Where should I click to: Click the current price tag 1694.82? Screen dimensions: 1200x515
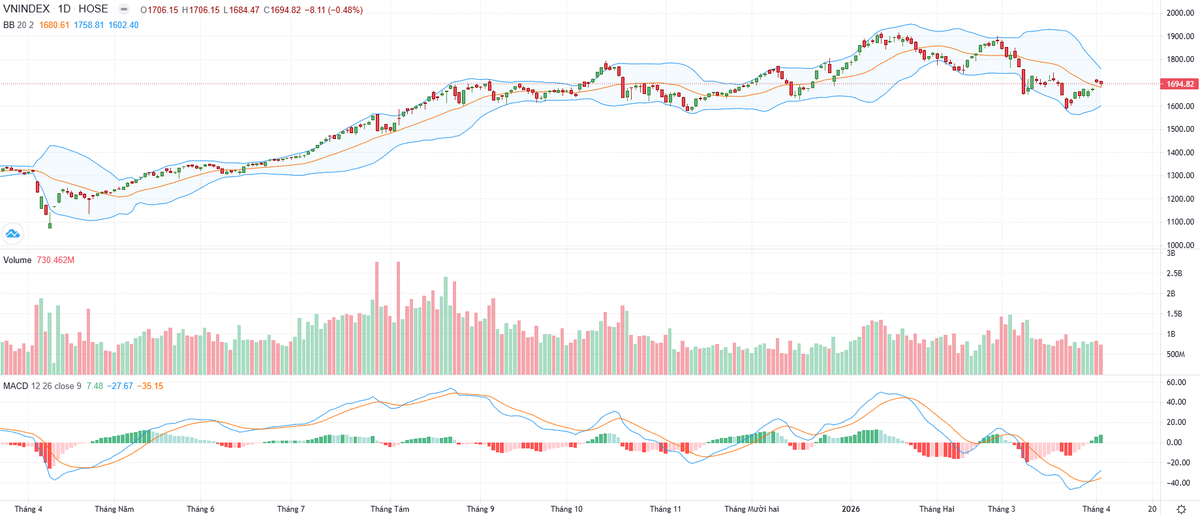[1177, 84]
